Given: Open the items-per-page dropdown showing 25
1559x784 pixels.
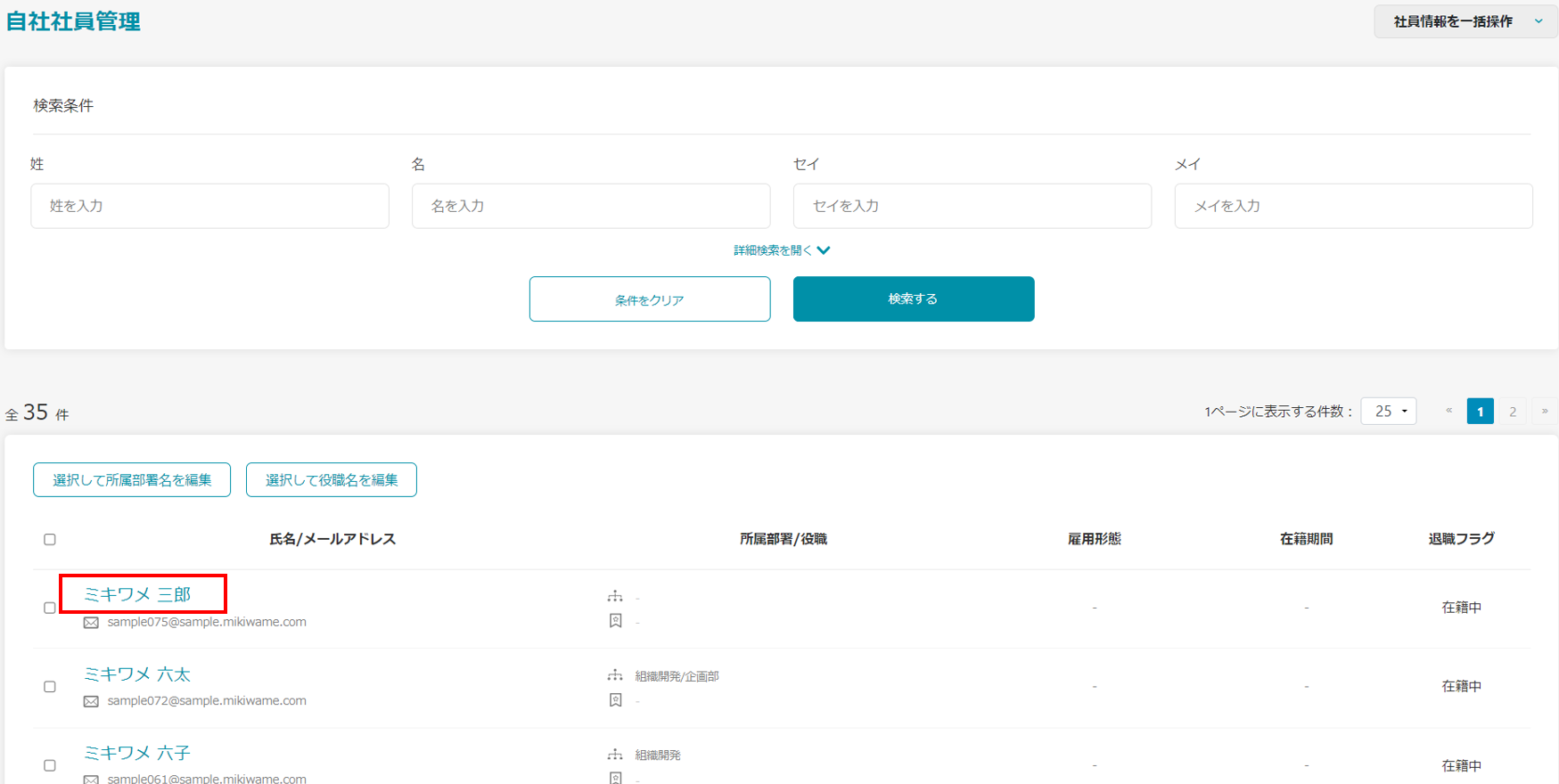Looking at the screenshot, I should click(1388, 411).
